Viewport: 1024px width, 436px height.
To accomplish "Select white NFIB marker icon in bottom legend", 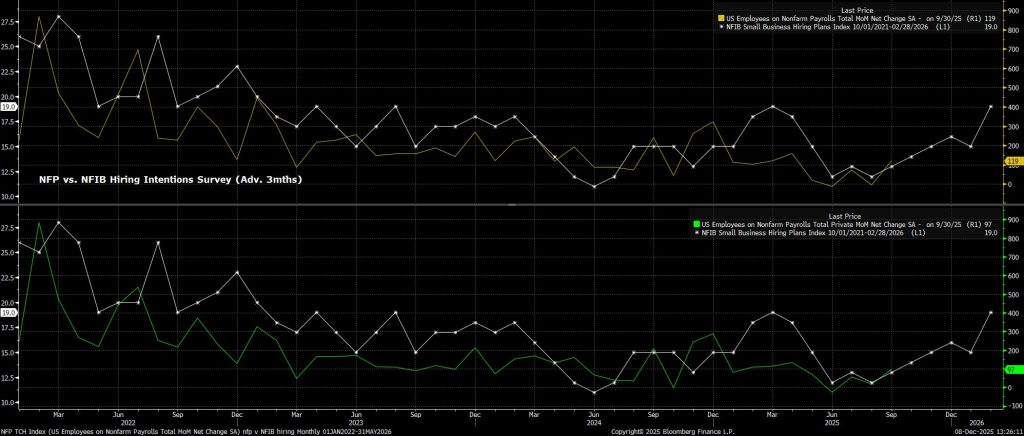I will coord(696,231).
